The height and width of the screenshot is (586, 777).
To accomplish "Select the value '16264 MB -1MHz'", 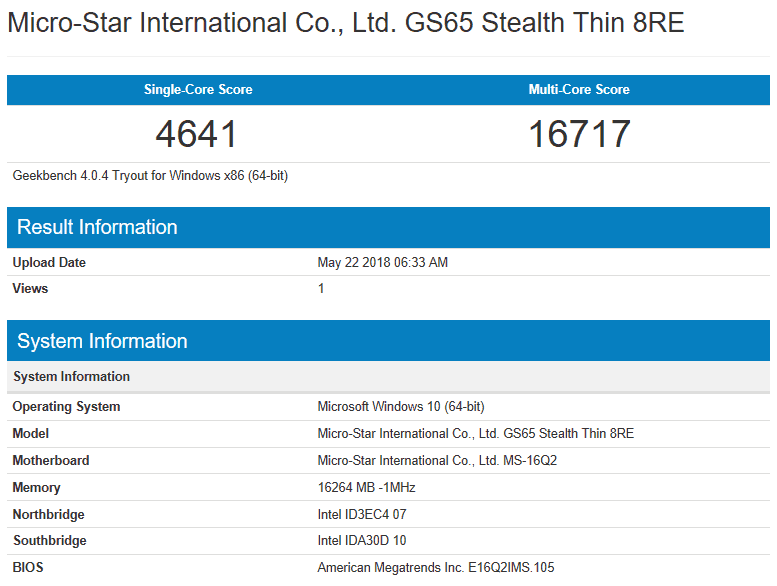I will (x=367, y=487).
